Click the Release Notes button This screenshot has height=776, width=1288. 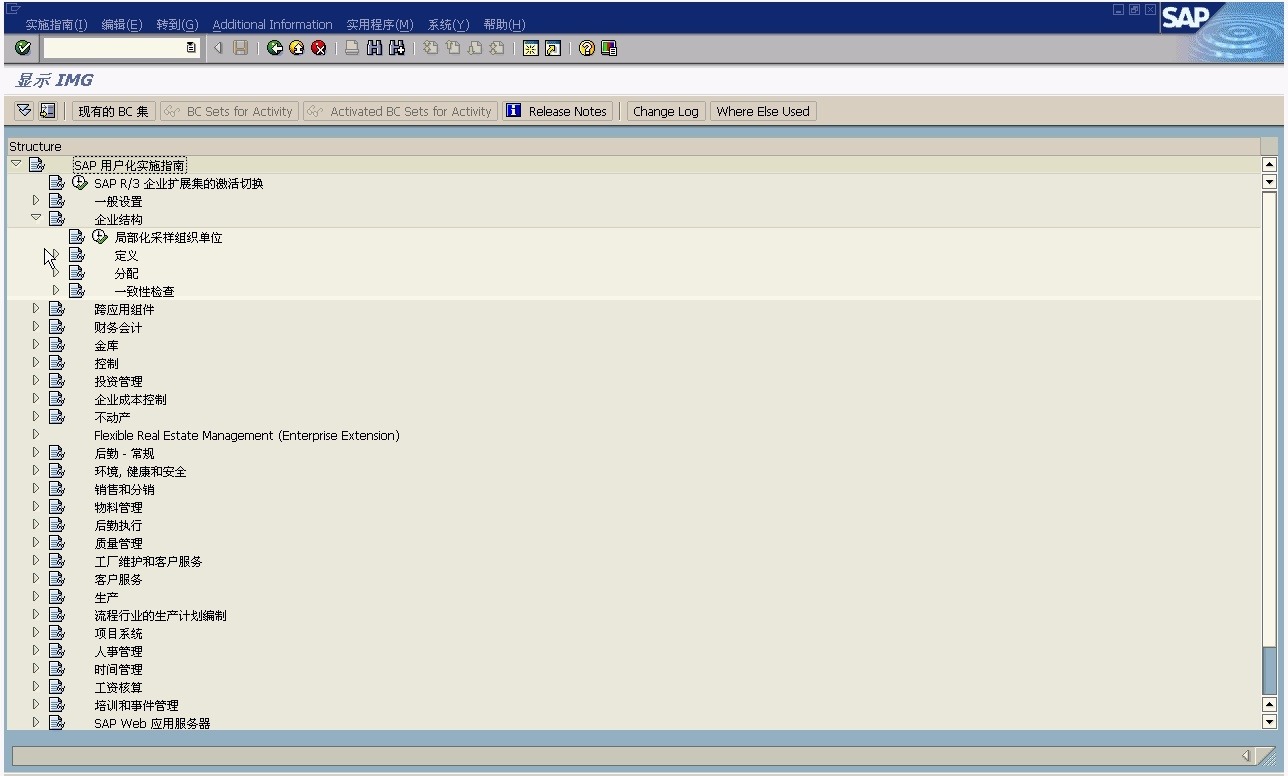click(x=557, y=111)
